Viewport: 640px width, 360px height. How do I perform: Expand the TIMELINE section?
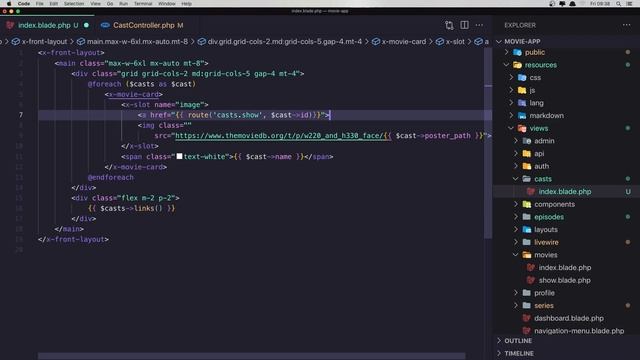(519, 353)
